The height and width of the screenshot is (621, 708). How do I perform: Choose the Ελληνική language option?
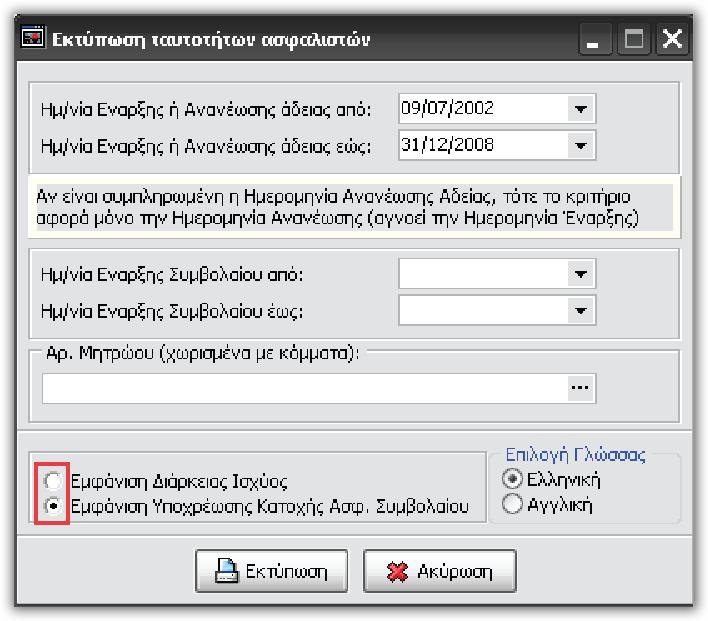512,479
